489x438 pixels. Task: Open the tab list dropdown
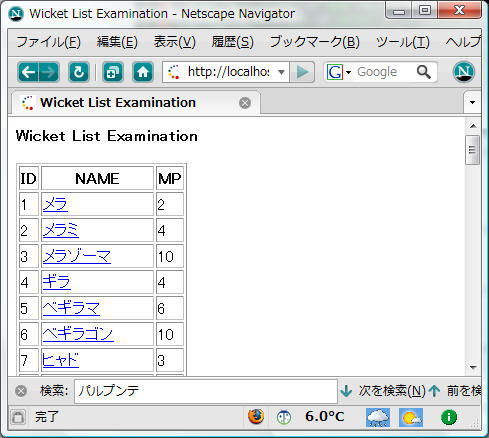click(472, 102)
